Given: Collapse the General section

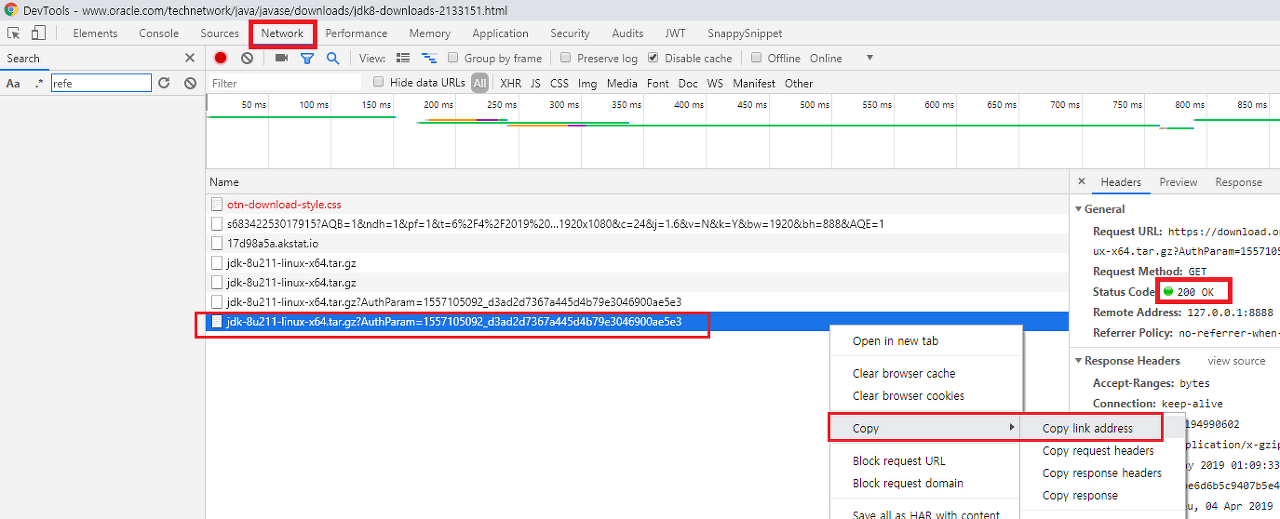Looking at the screenshot, I should [1078, 209].
